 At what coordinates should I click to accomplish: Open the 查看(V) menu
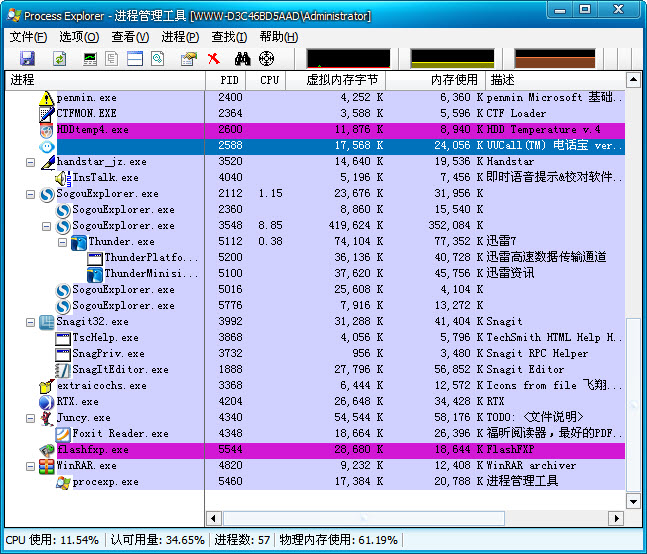pyautogui.click(x=130, y=37)
